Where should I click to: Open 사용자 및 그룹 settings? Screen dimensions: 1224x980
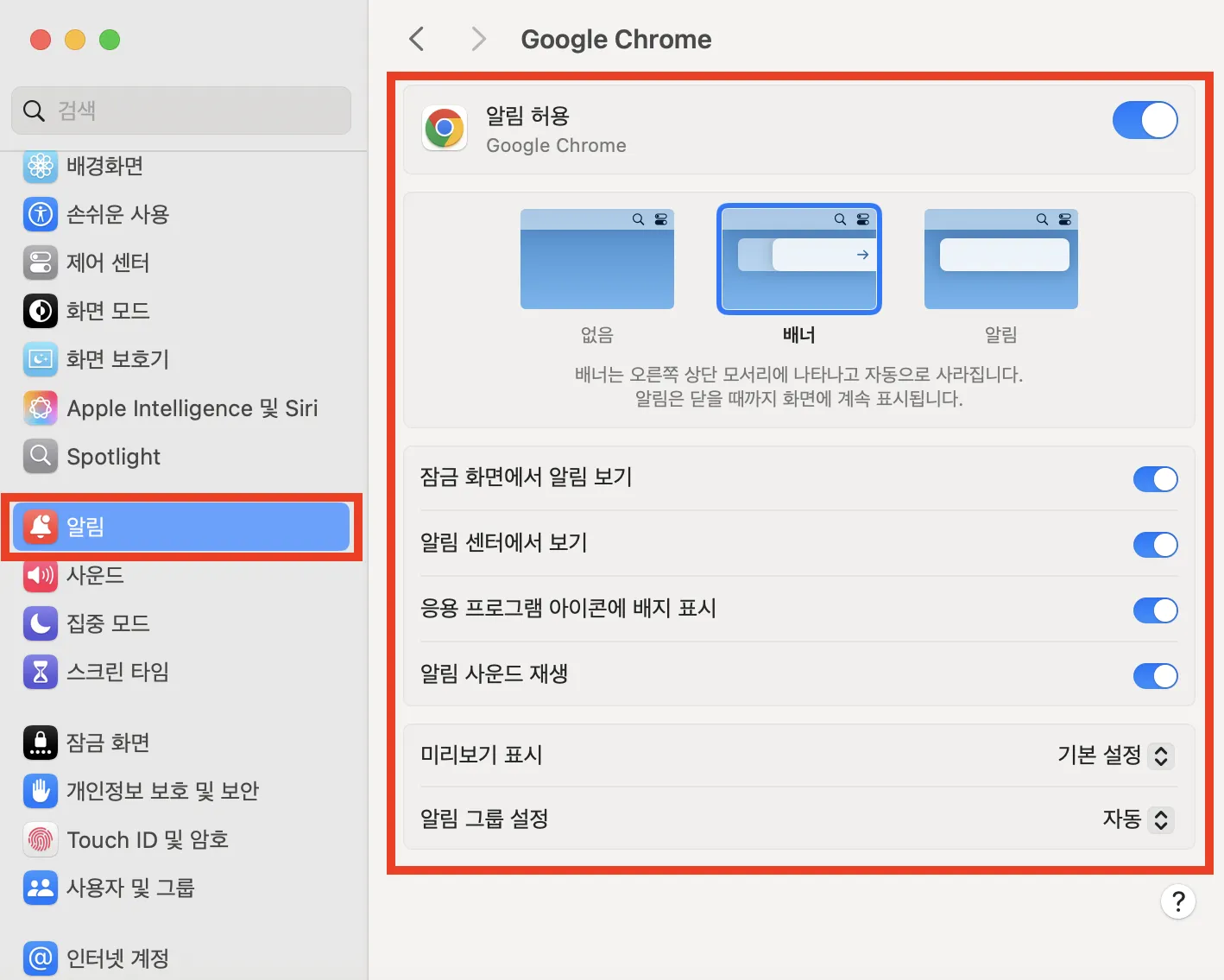point(181,888)
